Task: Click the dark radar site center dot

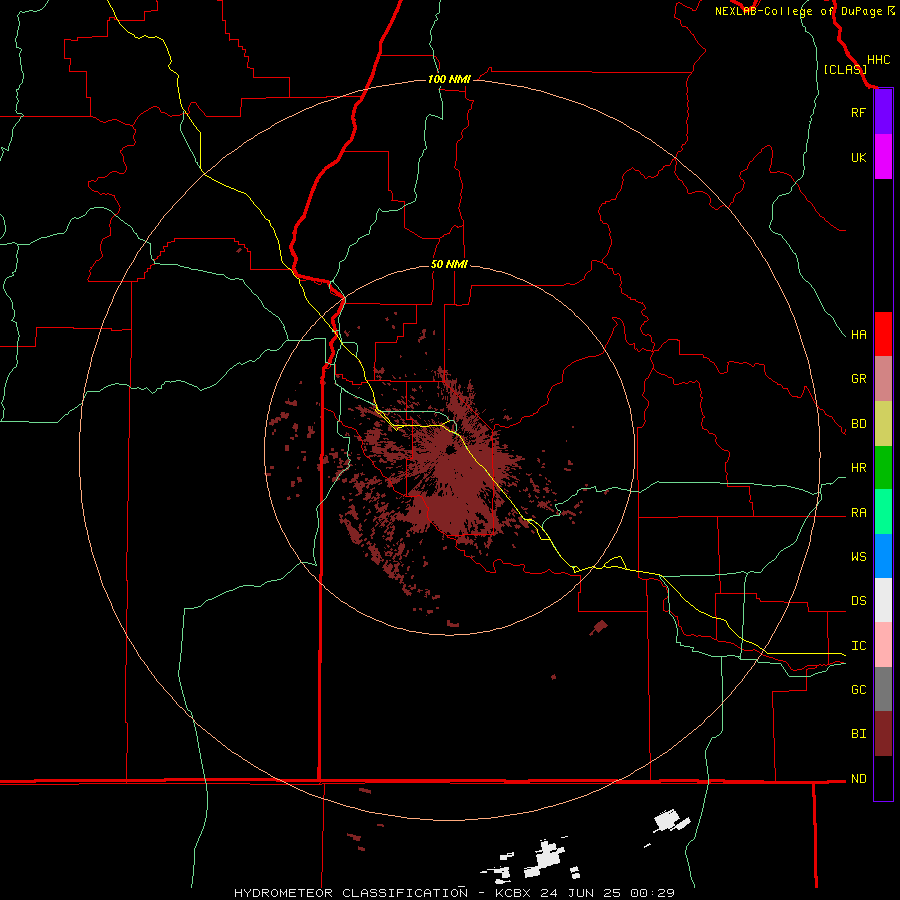Action: (450, 450)
